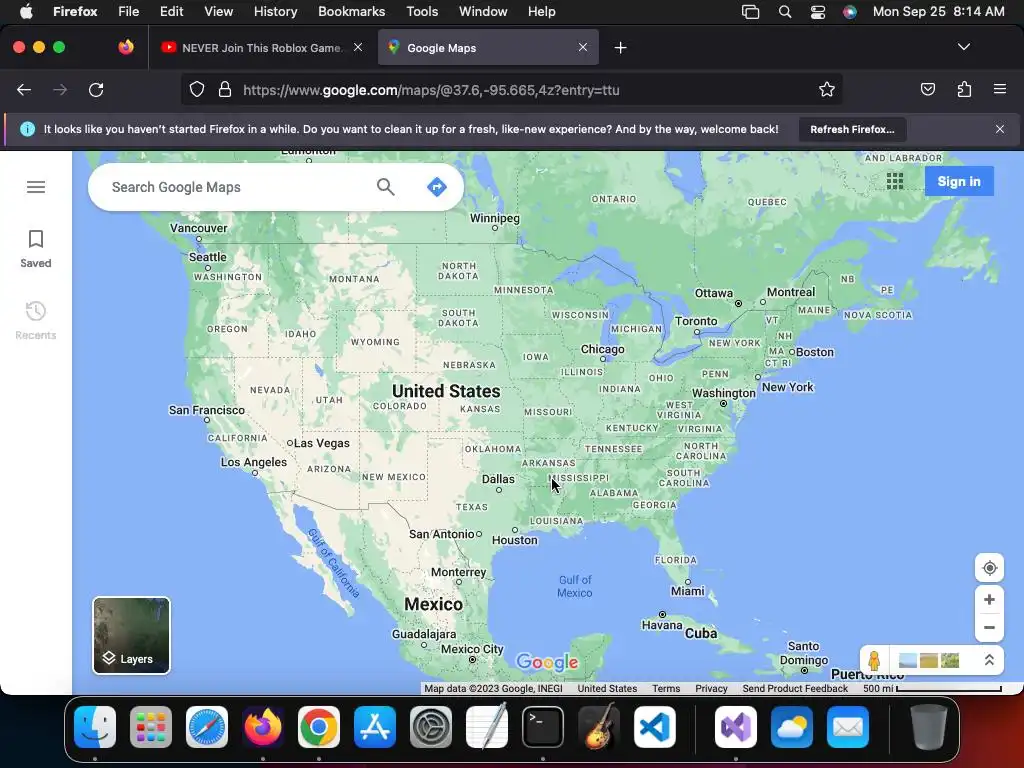
Task: Zoom out with the minus button
Action: point(989,628)
